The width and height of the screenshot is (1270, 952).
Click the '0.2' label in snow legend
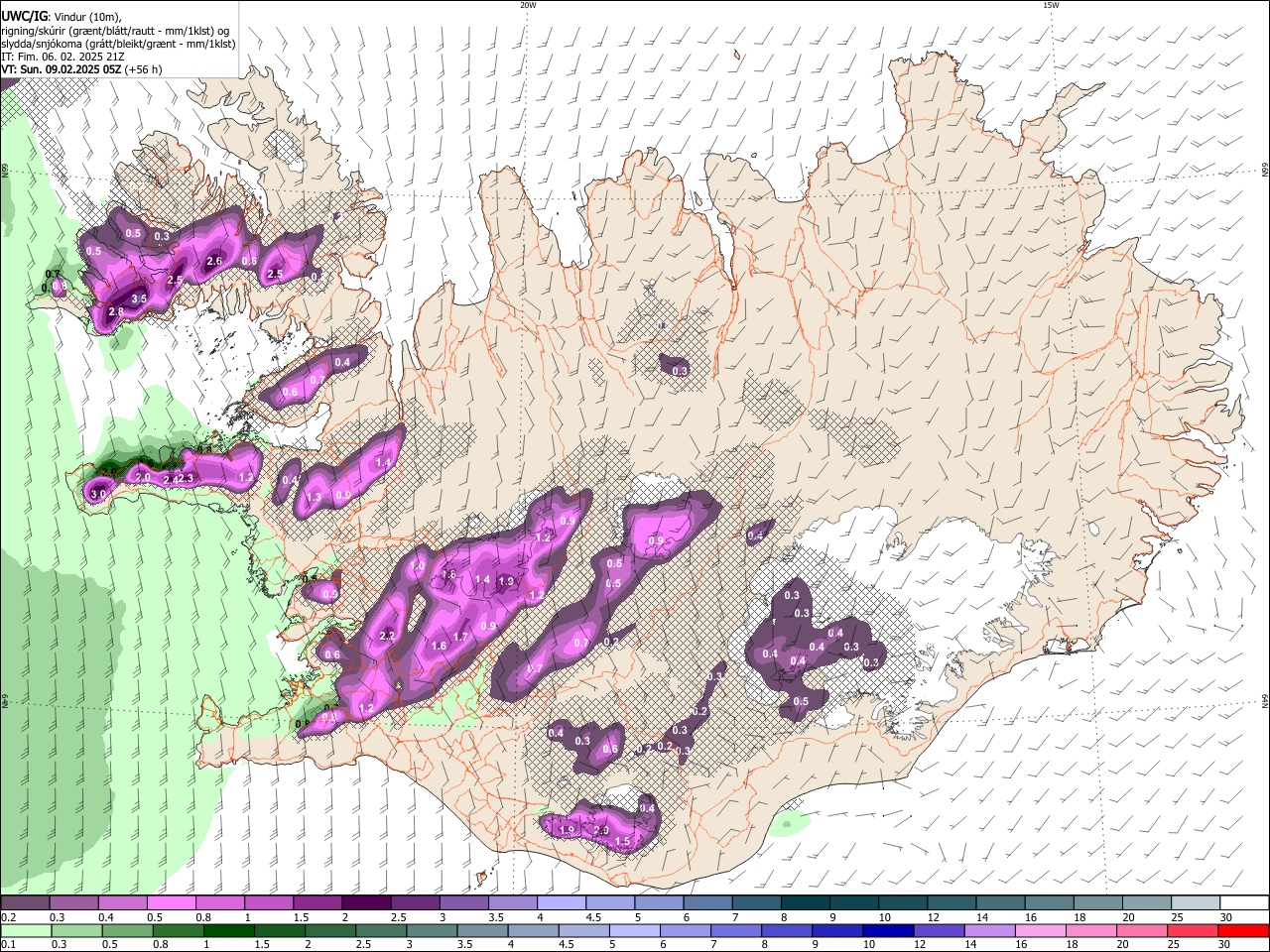click(x=8, y=917)
